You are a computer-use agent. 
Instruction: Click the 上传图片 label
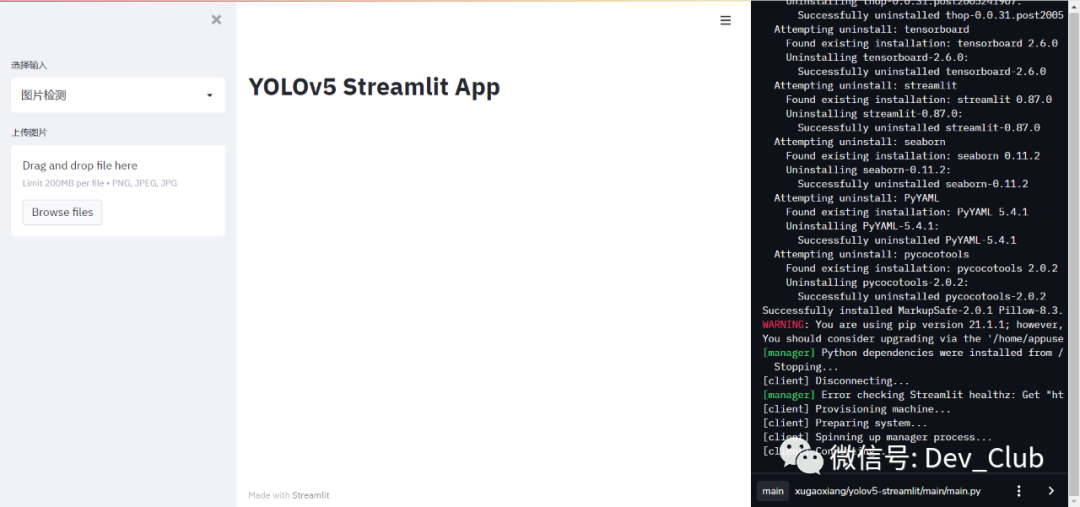coord(29,132)
